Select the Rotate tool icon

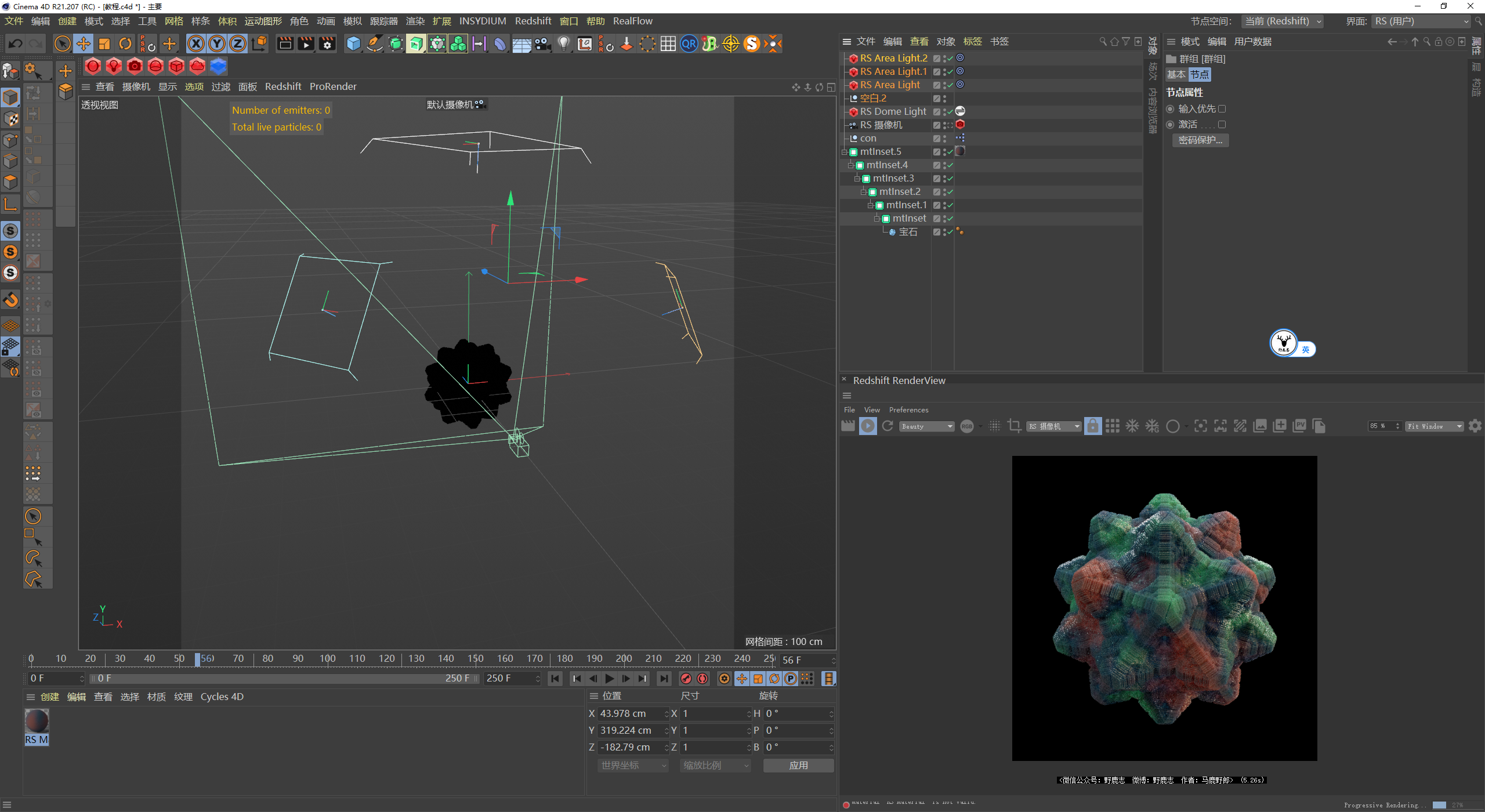(x=125, y=43)
